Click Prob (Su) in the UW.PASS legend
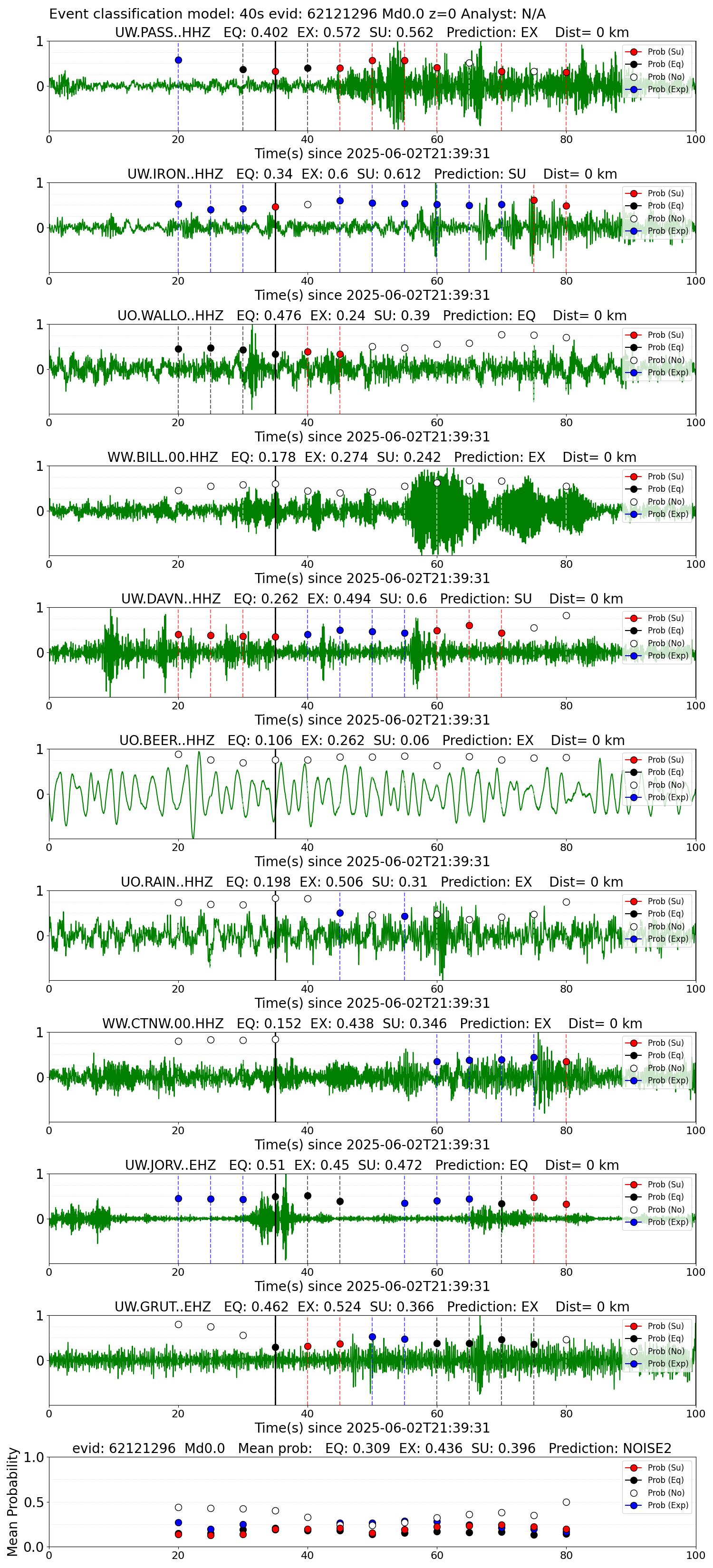 665,52
